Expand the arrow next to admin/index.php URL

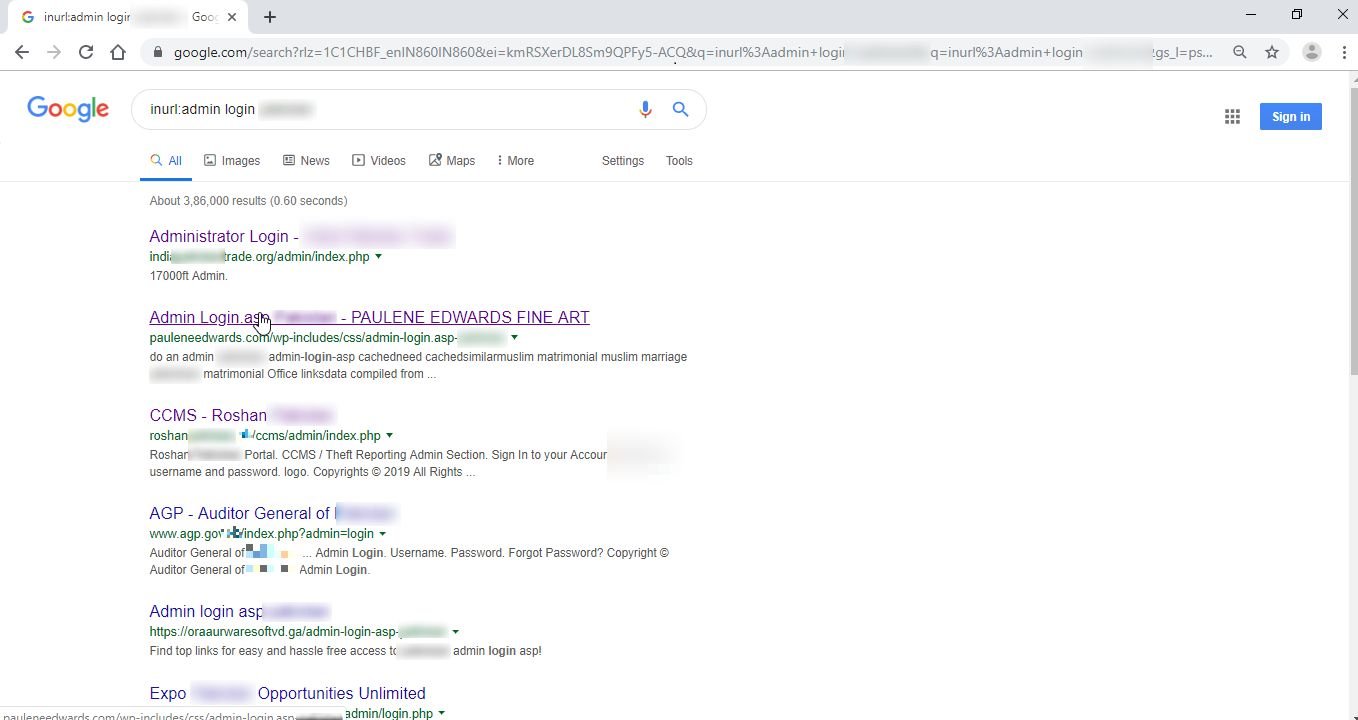click(x=378, y=257)
